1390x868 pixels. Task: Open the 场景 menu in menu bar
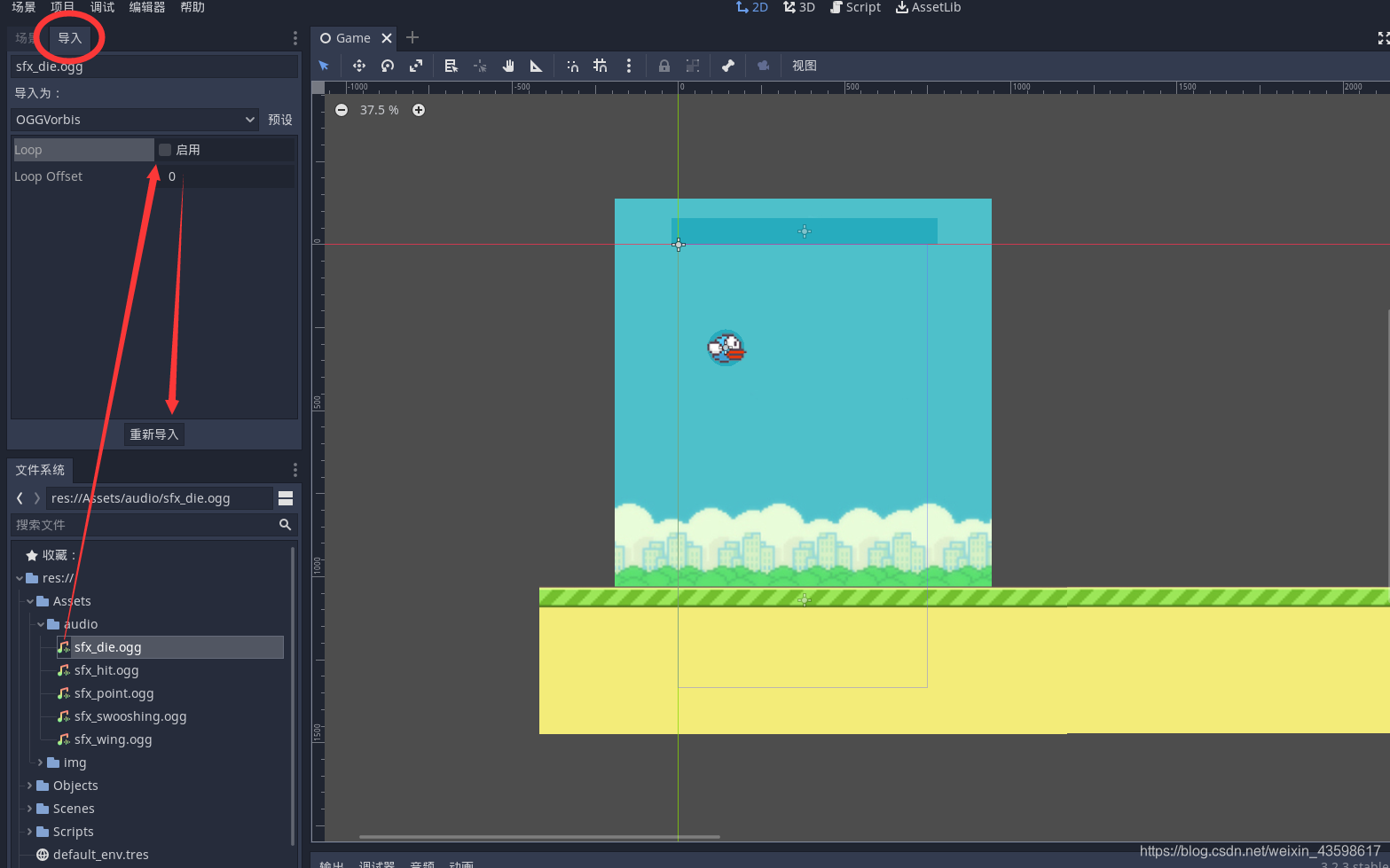24,7
